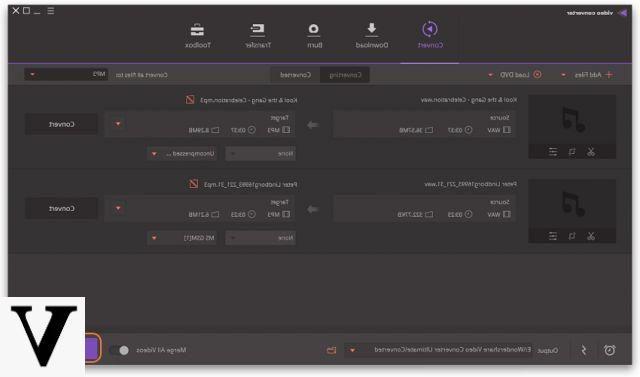Open the None dropdown for Peter Lindborg file
The width and height of the screenshot is (640, 377).
click(x=260, y=238)
